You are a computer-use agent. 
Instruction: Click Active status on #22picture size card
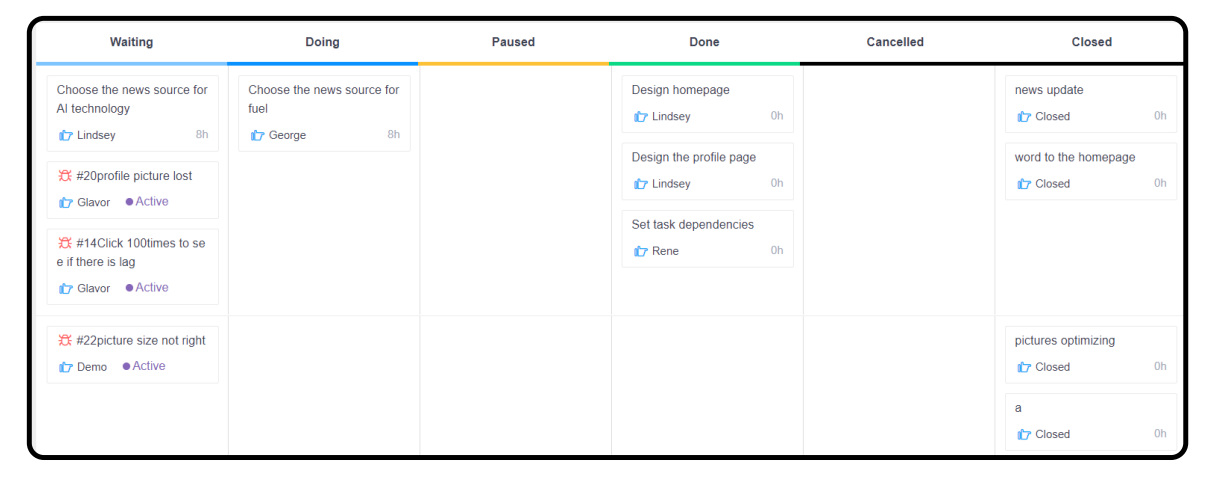144,366
